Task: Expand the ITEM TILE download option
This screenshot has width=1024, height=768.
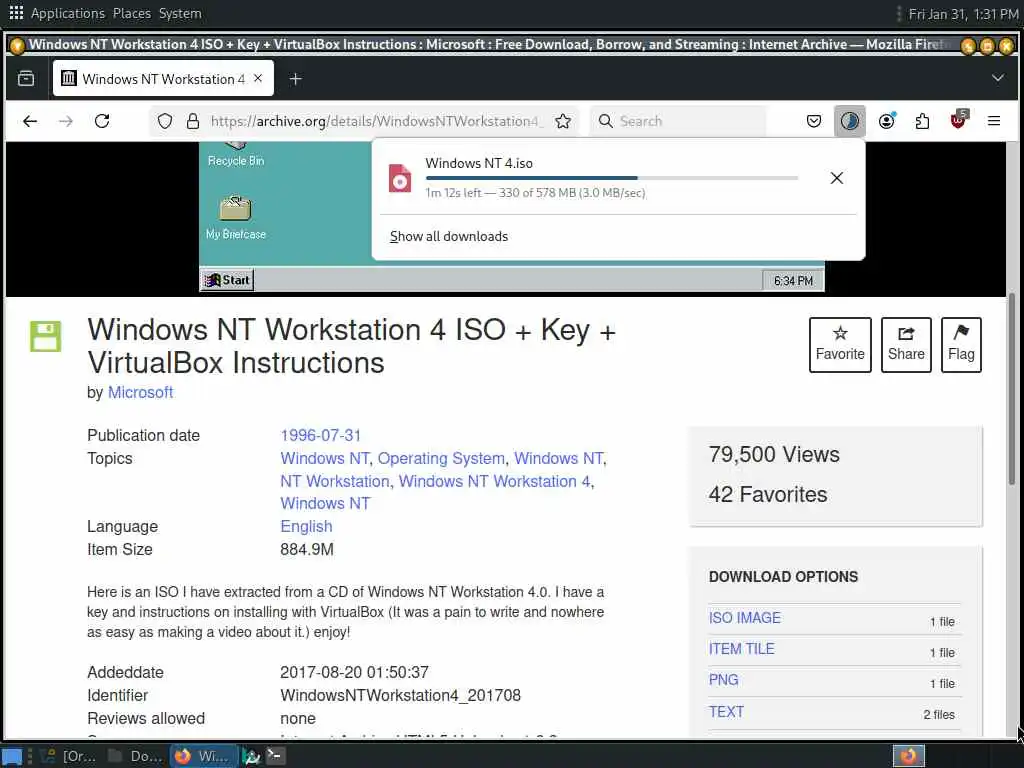Action: pyautogui.click(x=741, y=649)
